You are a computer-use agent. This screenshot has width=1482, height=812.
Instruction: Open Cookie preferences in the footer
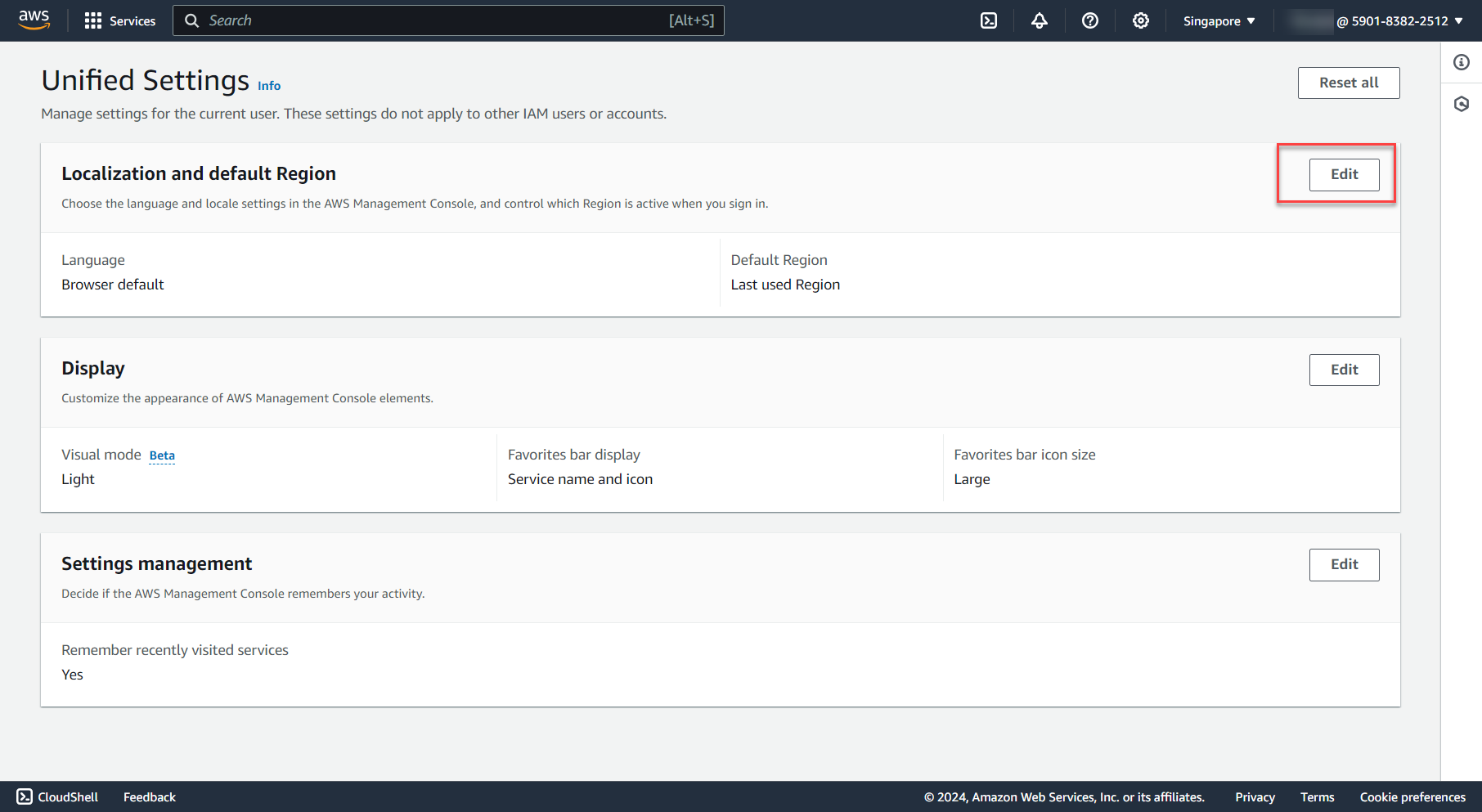coord(1412,796)
